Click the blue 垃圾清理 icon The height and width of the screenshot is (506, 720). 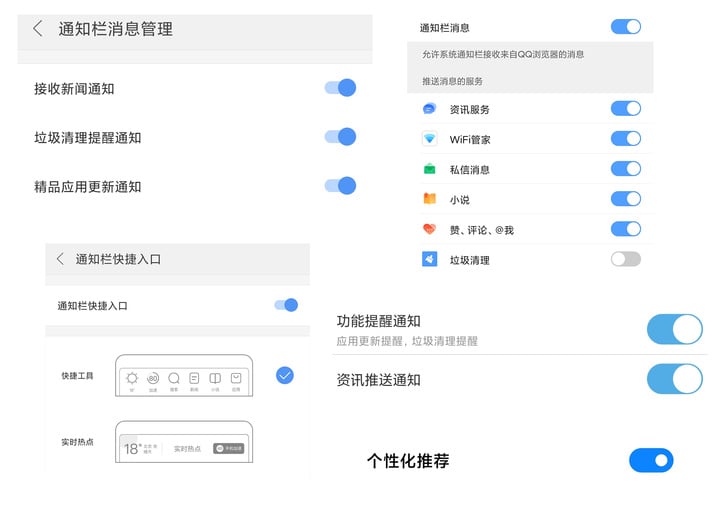coord(429,259)
